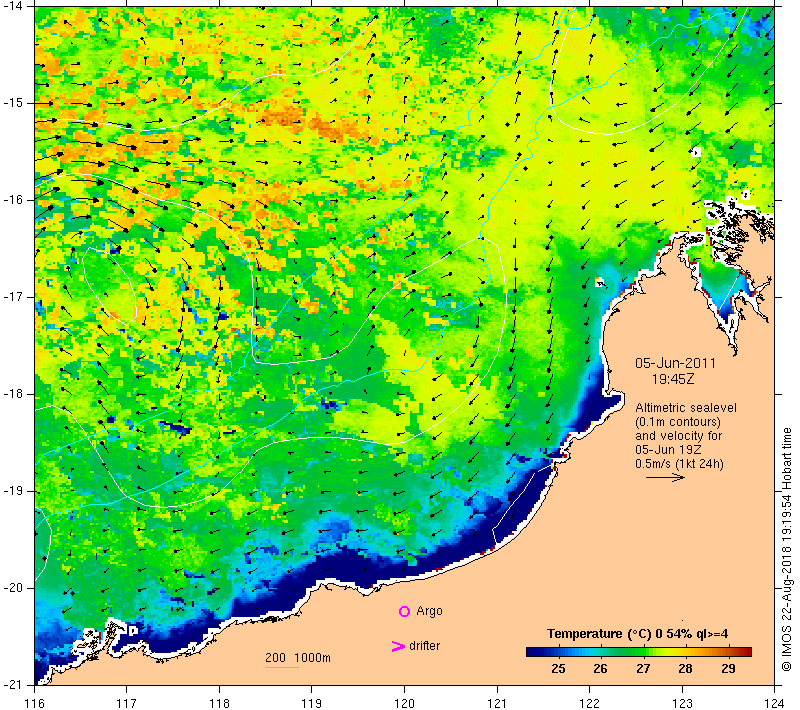
Task: Click the 'Temperature (°C) 0 54% ql>=4' title
Action: tap(637, 634)
